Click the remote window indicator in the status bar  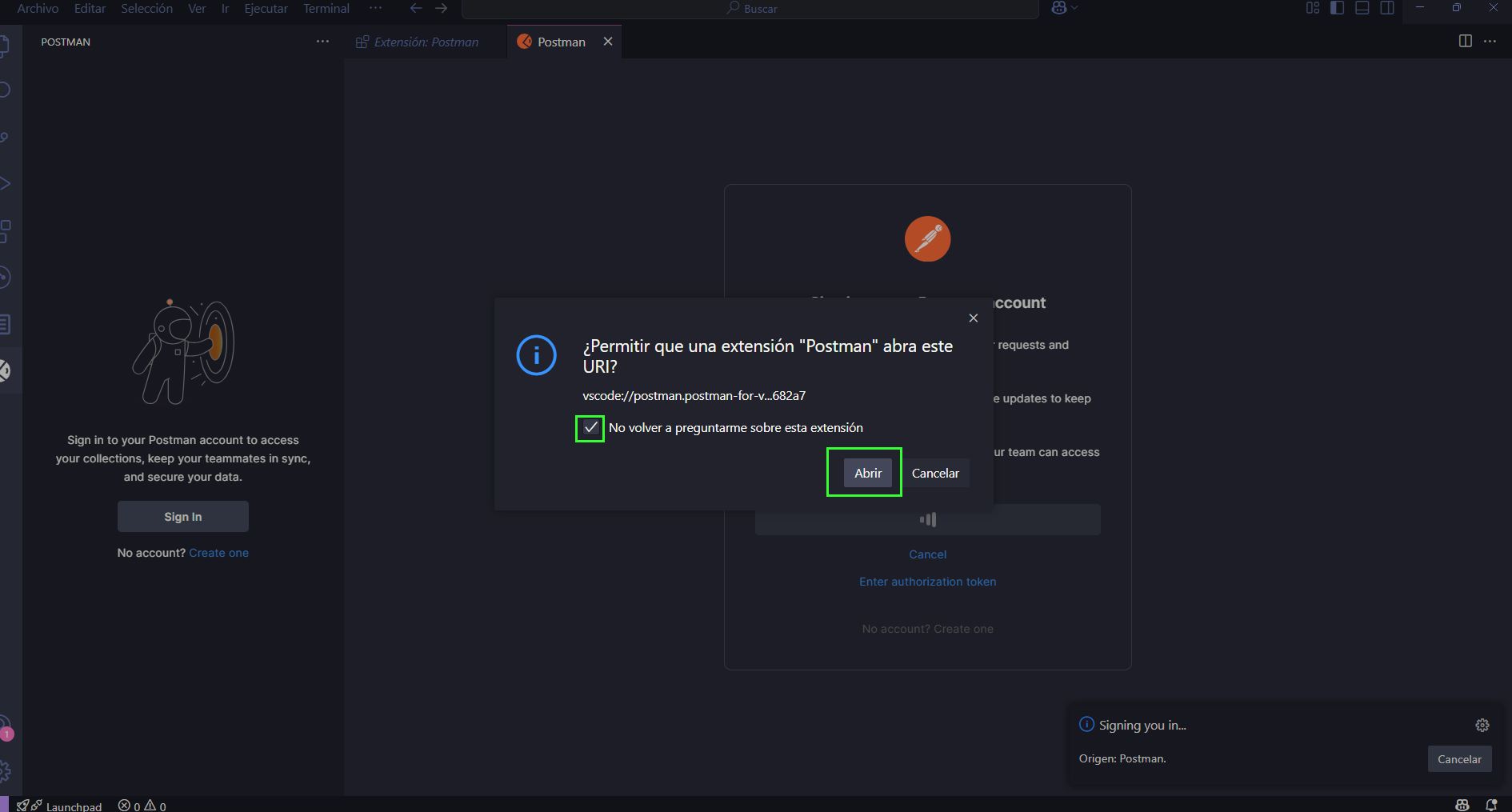4,805
